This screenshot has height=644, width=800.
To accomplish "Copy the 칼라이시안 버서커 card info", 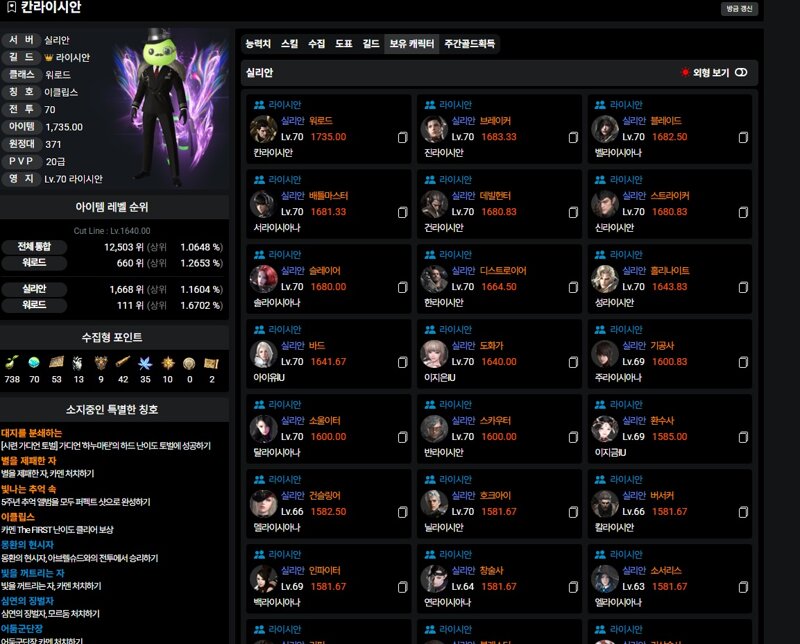I will point(743,512).
